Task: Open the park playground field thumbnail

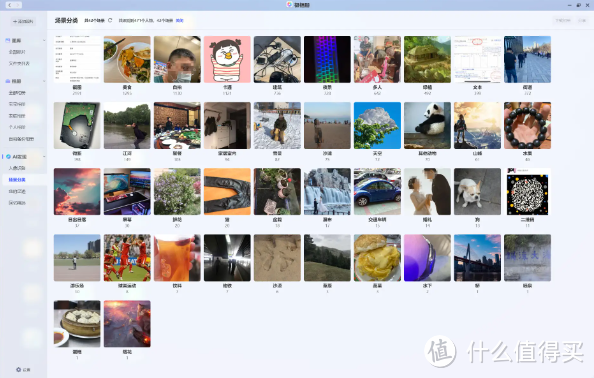Action: coord(77,258)
